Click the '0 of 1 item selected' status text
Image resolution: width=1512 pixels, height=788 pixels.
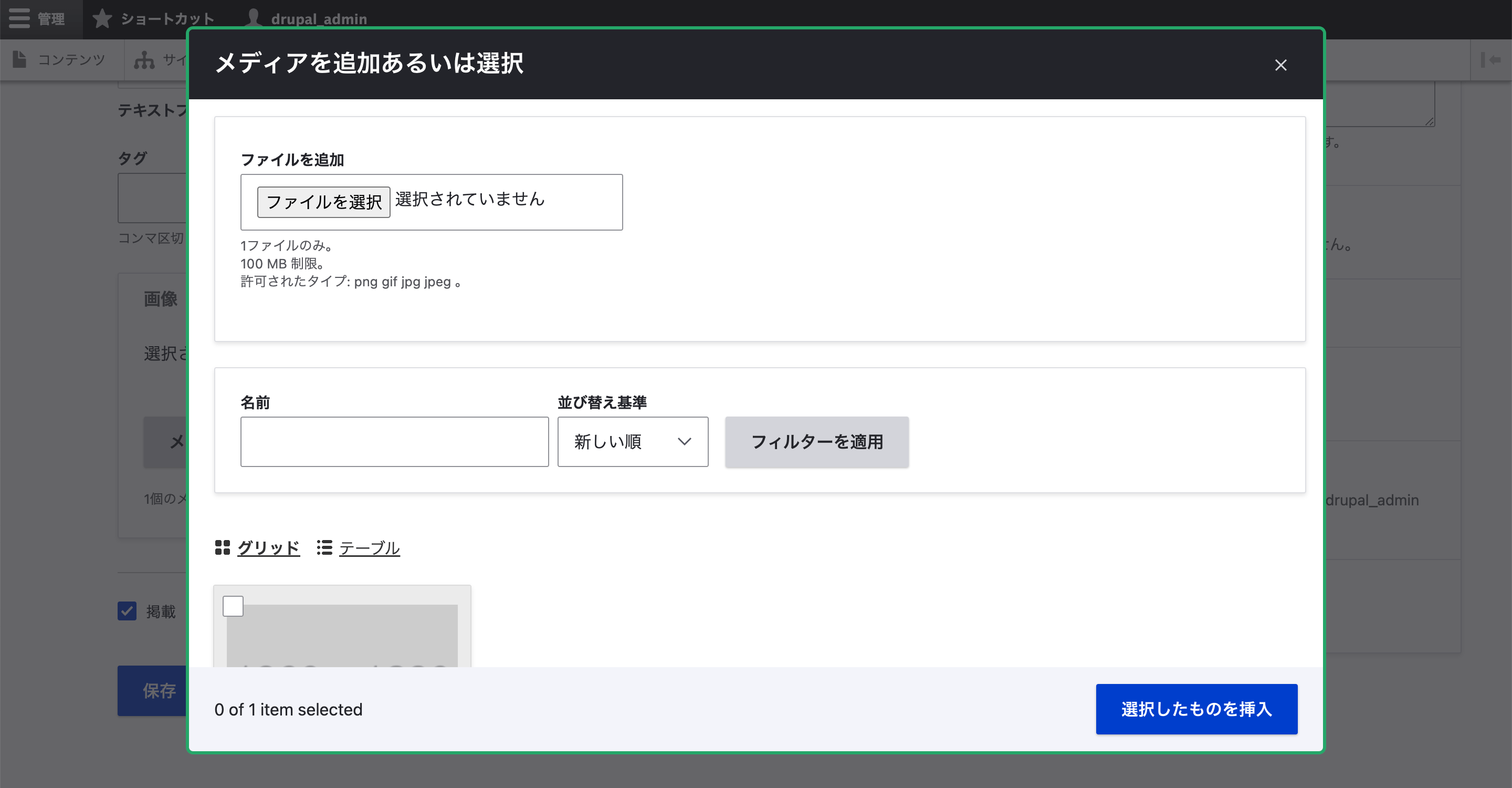coord(288,709)
